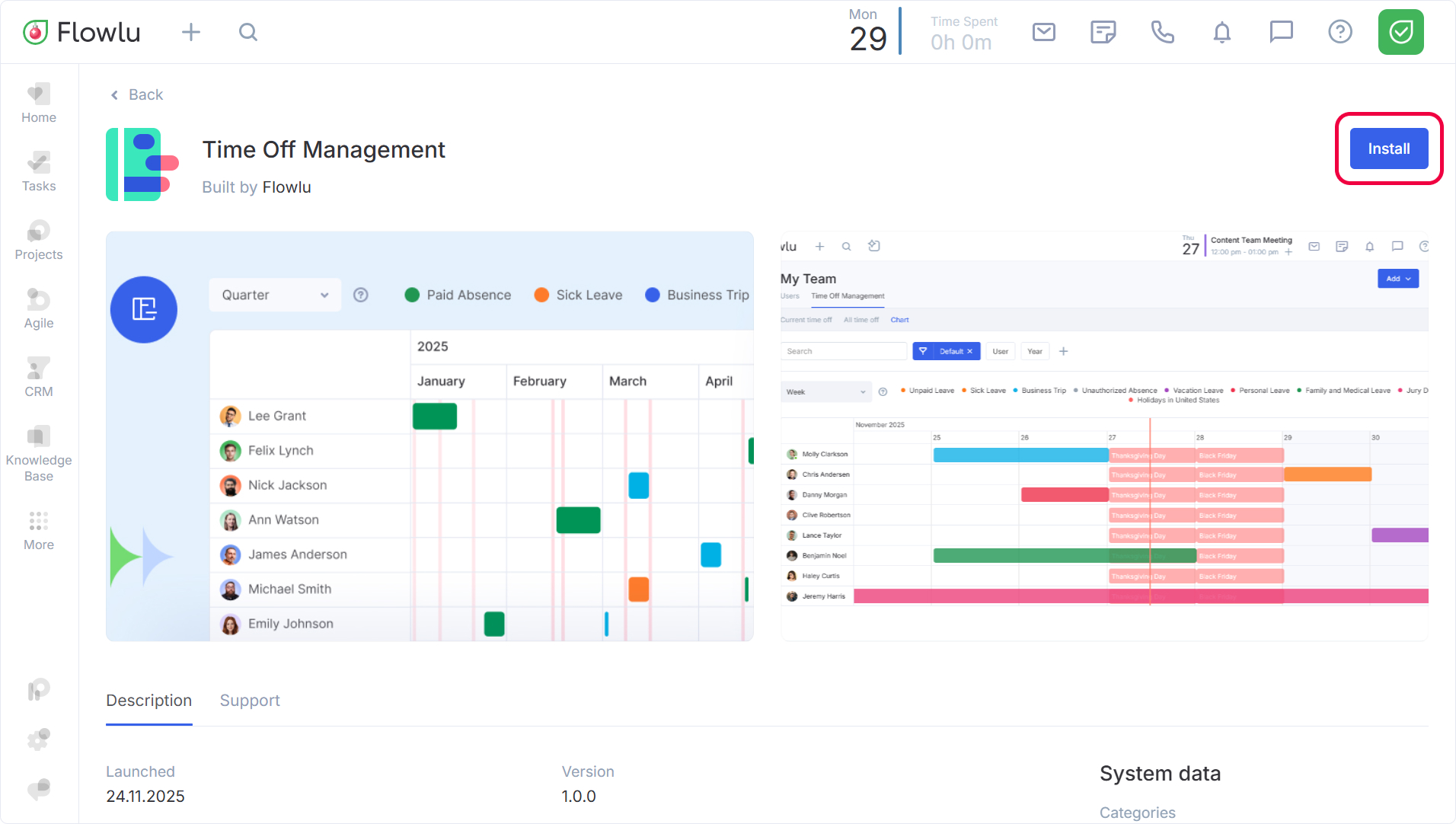The image size is (1456, 824).
Task: Open the Quarter chart preview screenshot
Action: click(429, 436)
